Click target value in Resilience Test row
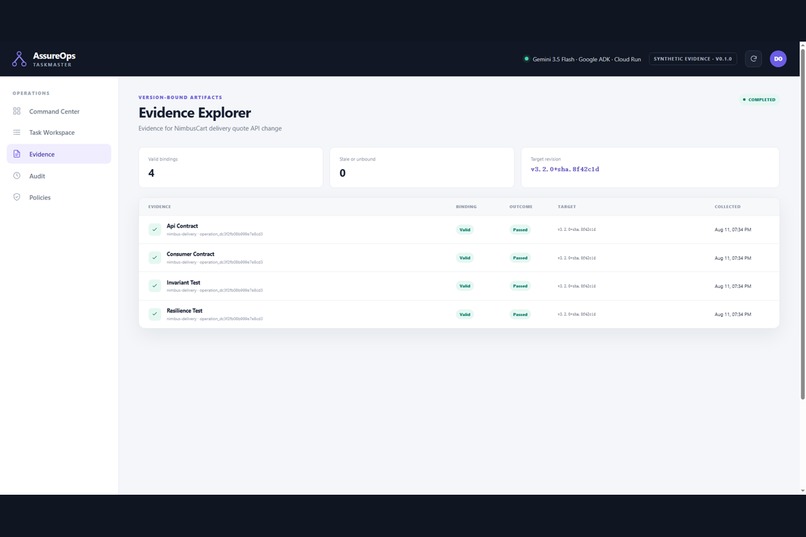 [x=576, y=314]
